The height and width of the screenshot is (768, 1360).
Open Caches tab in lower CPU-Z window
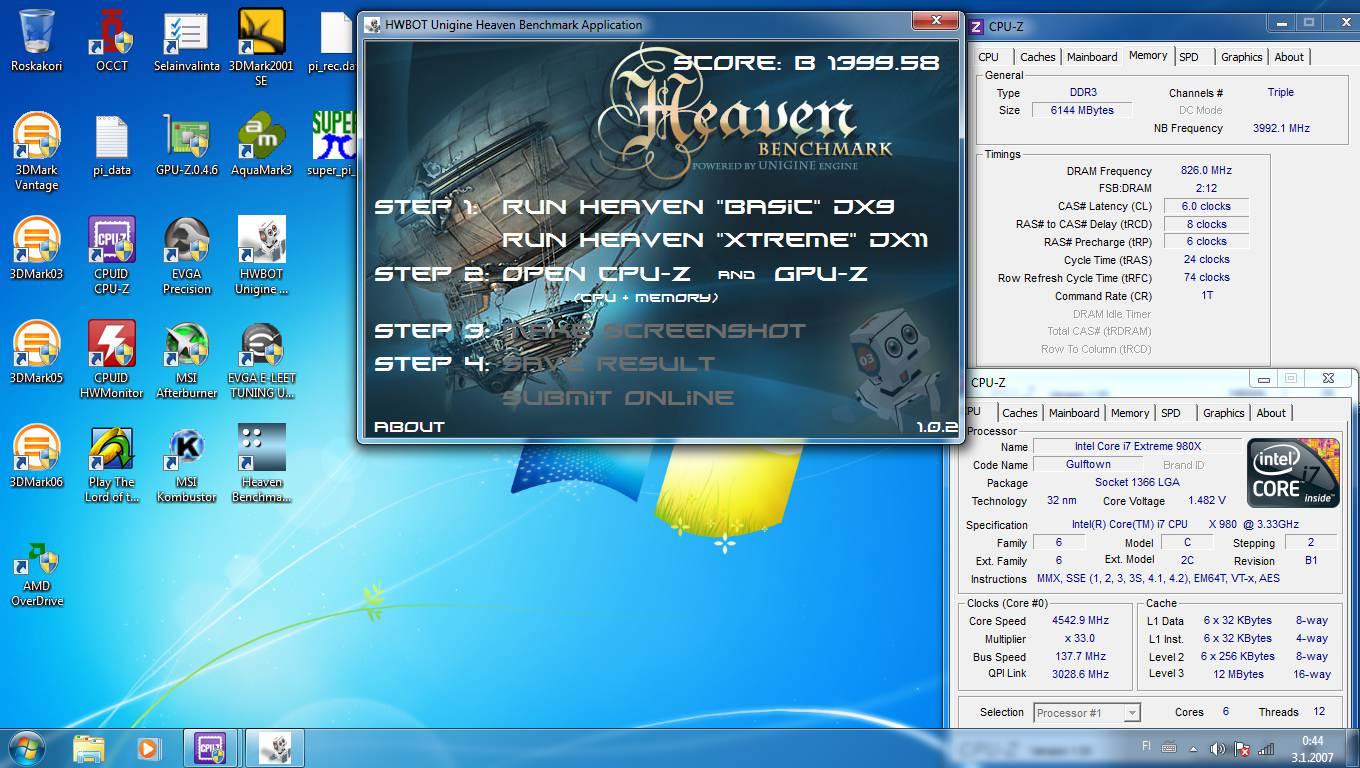tap(1019, 413)
